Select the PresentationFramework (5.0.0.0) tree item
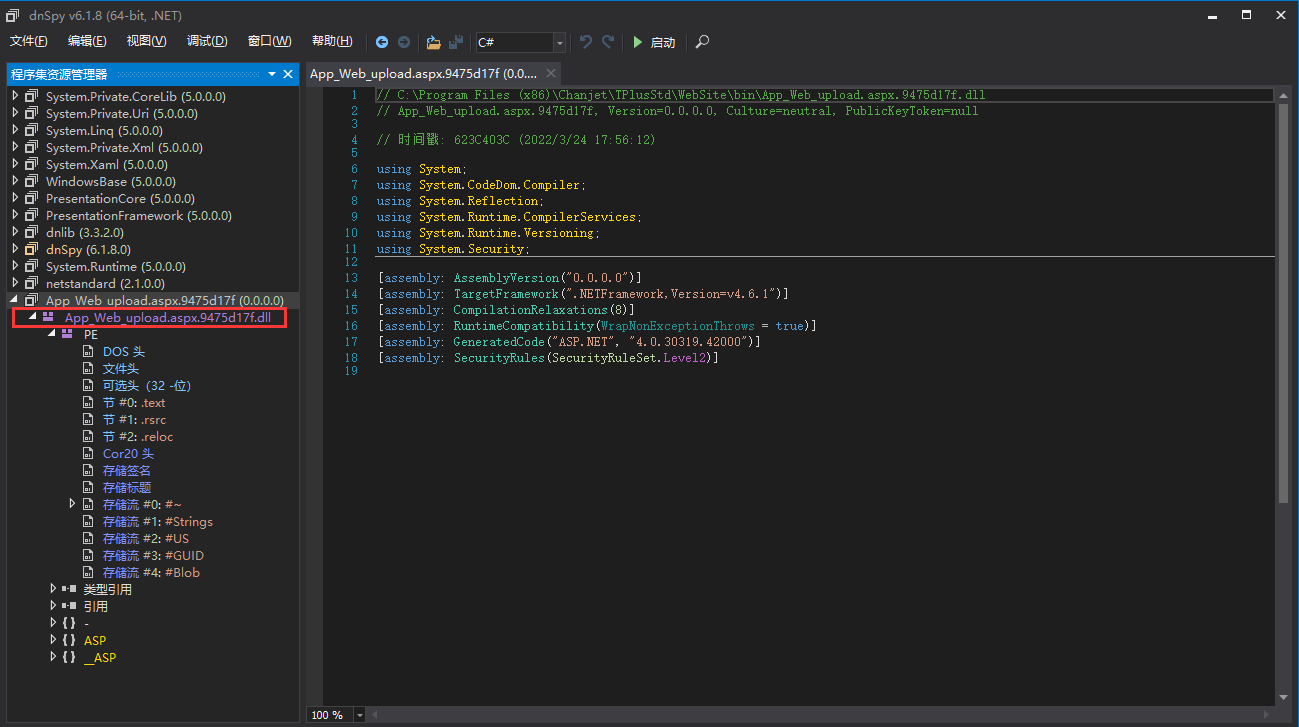 (139, 215)
